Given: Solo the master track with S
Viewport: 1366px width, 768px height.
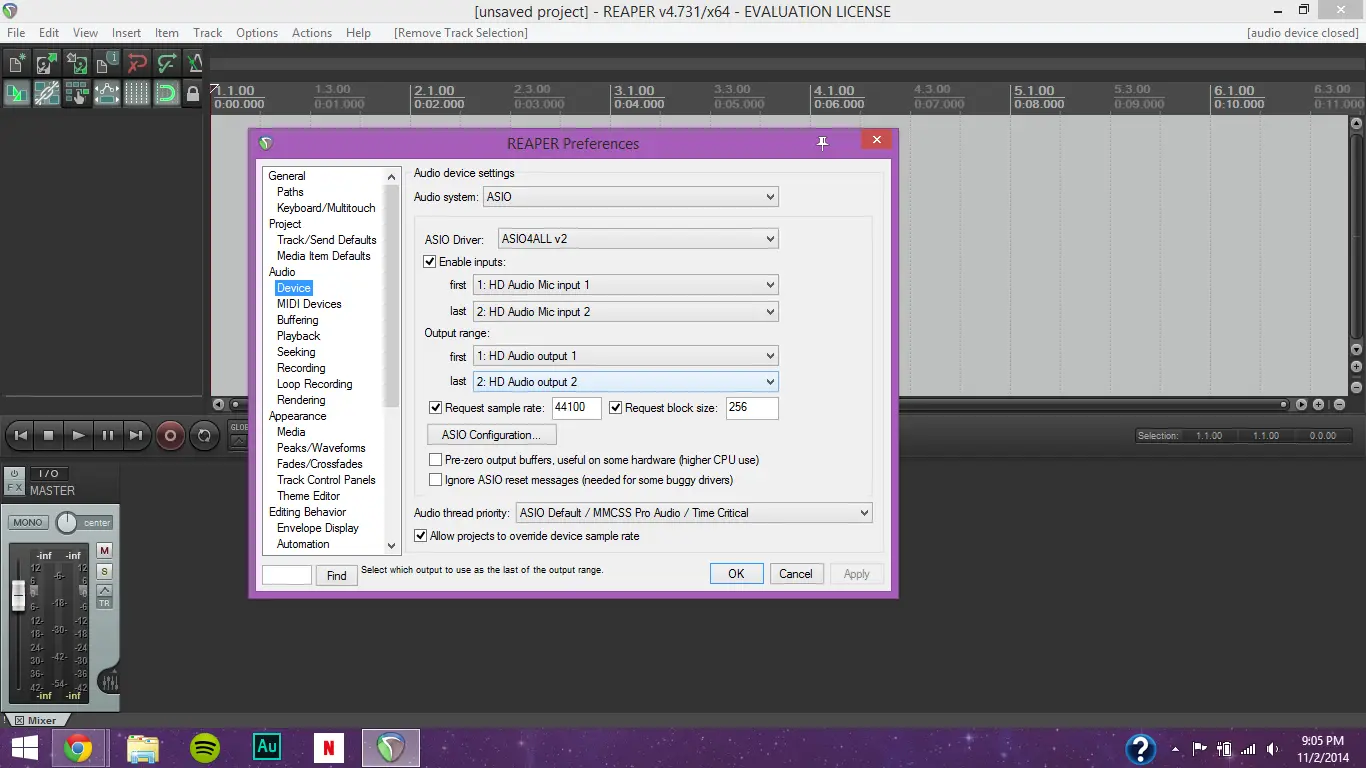Looking at the screenshot, I should 105,571.
